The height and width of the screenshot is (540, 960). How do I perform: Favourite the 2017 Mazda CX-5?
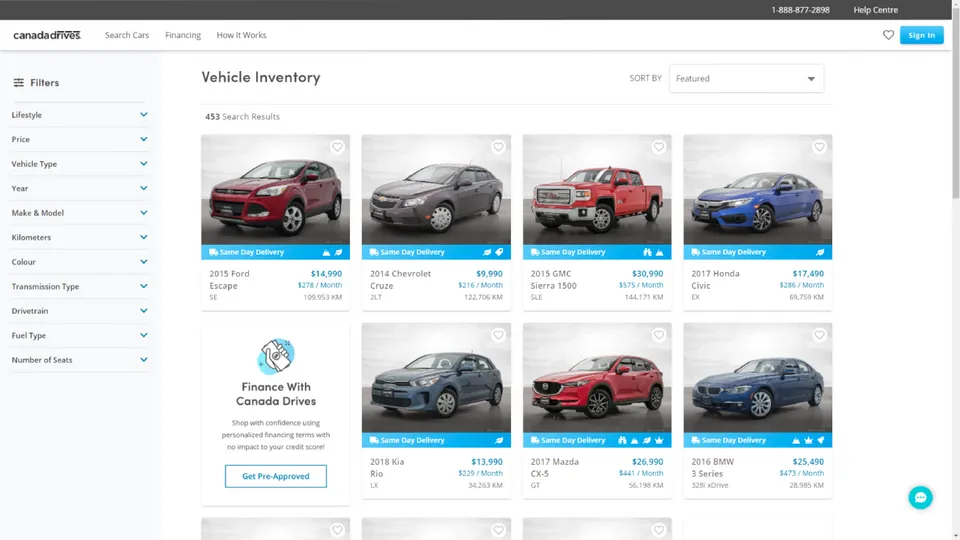click(659, 335)
